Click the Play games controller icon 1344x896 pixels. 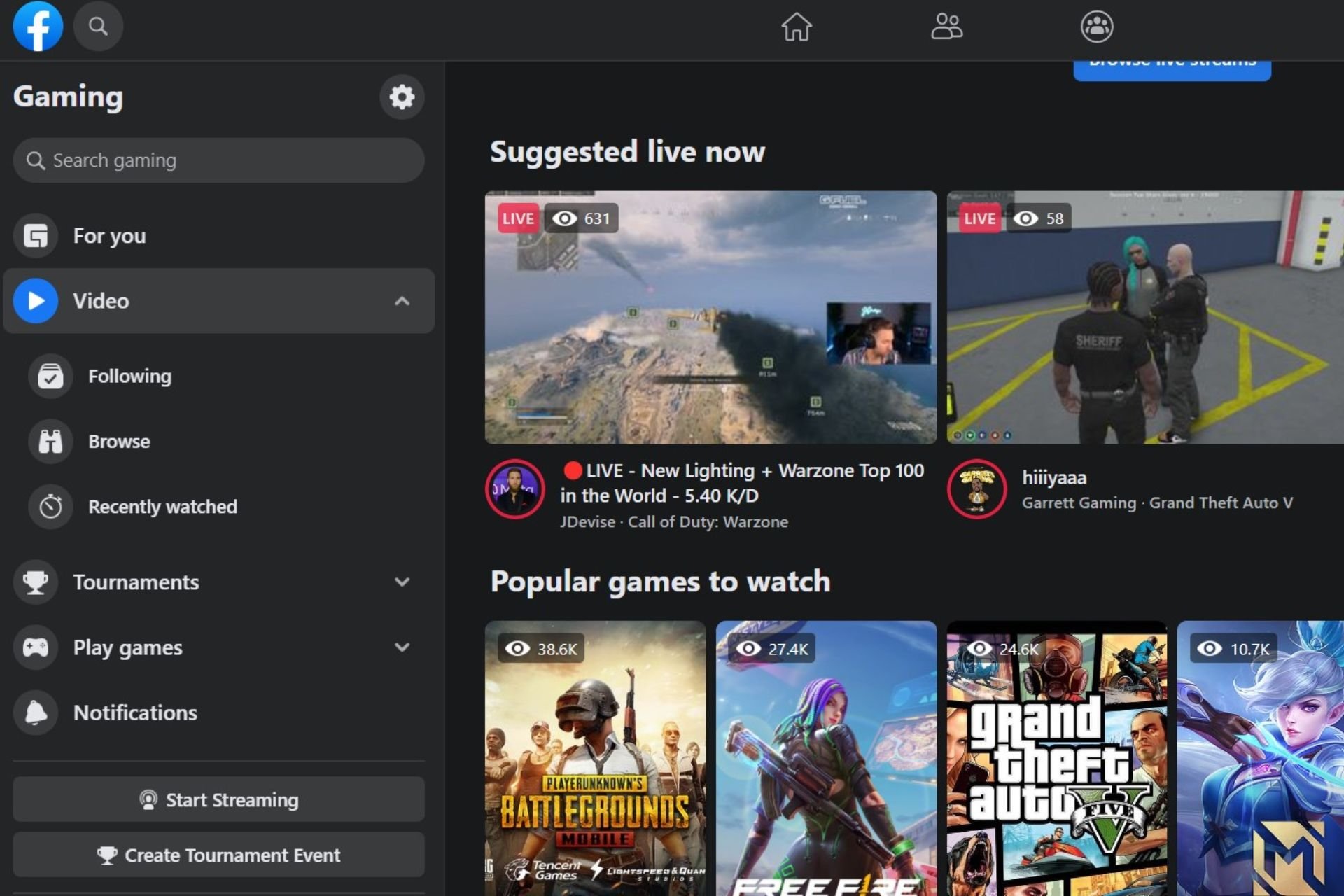coord(36,647)
